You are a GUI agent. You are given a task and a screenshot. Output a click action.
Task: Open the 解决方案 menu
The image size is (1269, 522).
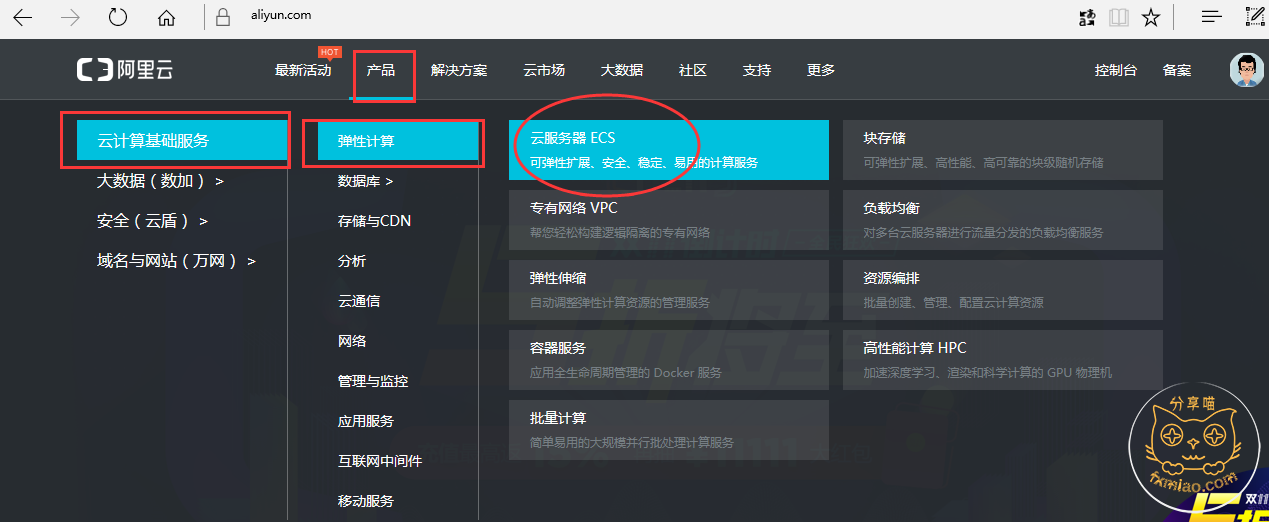click(x=459, y=70)
